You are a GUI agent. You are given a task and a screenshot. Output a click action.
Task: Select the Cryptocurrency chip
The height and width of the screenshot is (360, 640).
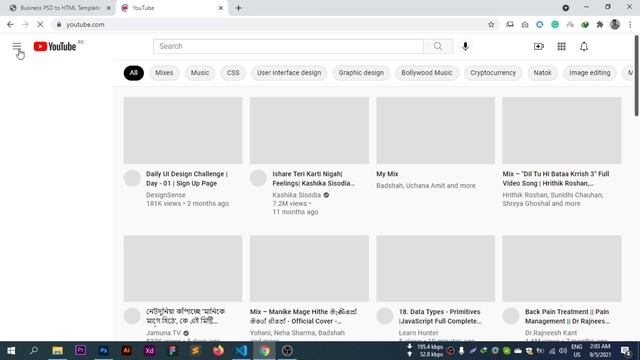click(x=493, y=73)
